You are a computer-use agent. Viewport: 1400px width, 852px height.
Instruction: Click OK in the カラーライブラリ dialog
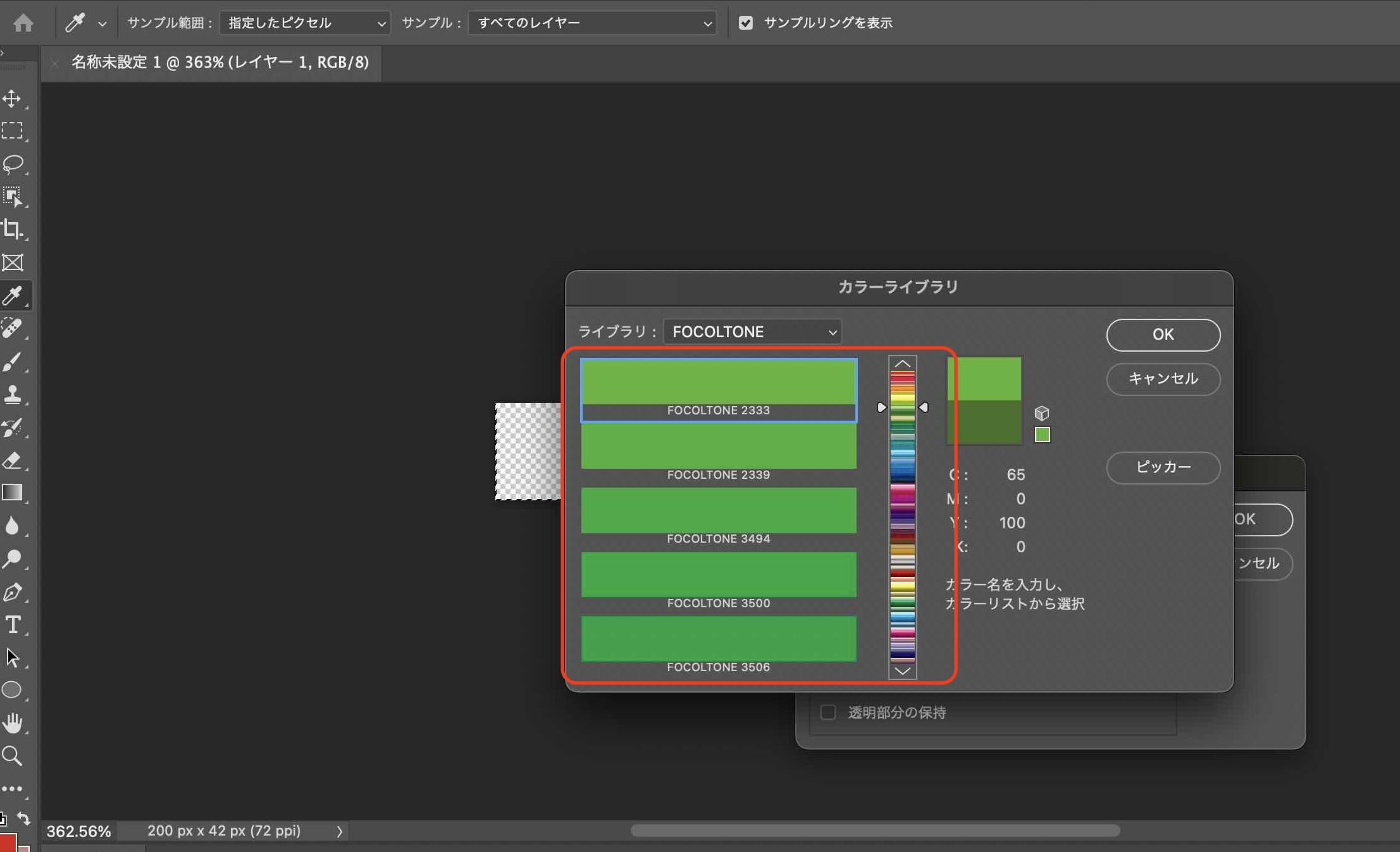pos(1163,335)
